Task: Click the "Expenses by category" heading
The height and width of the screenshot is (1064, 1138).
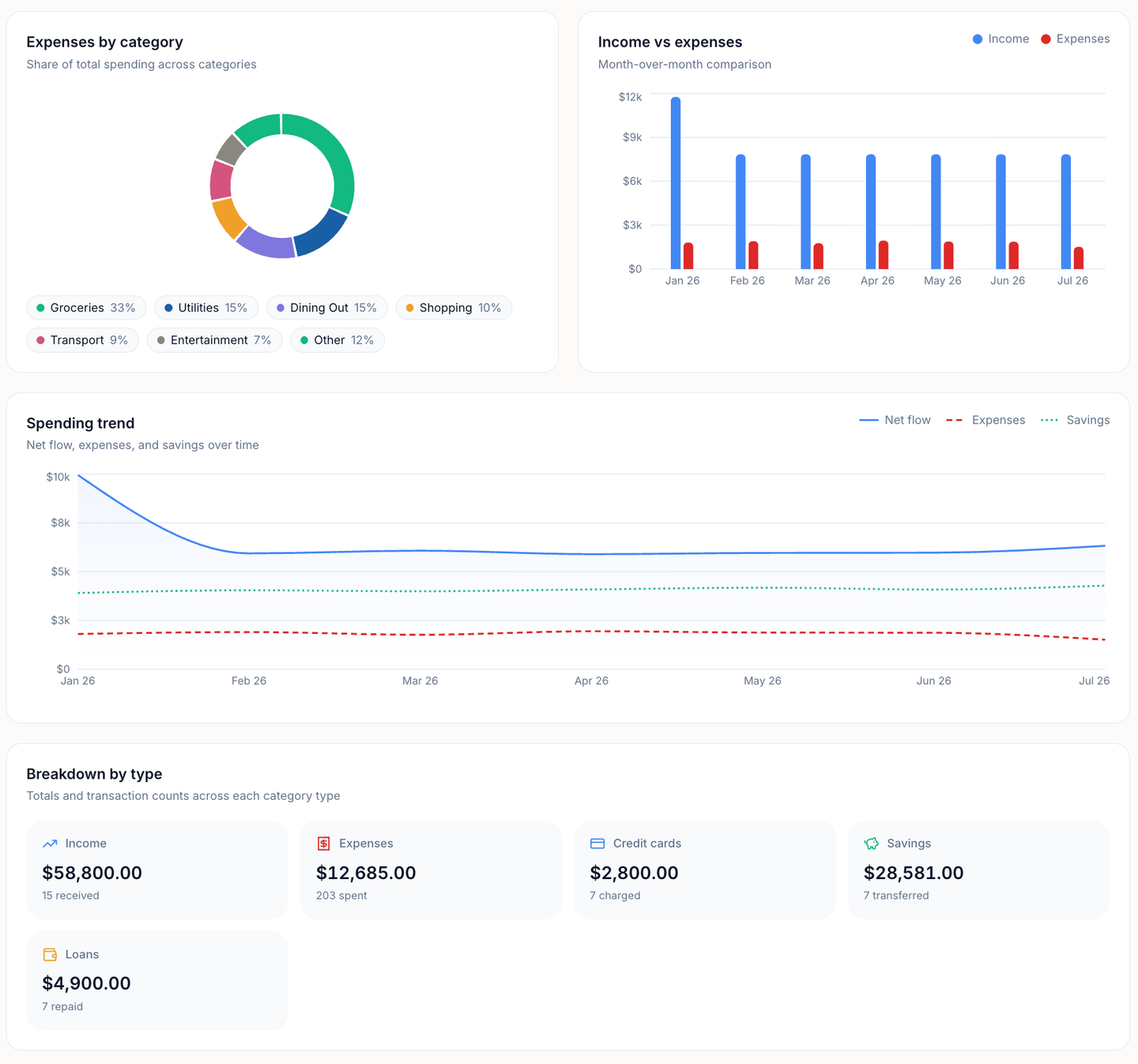Action: (104, 42)
